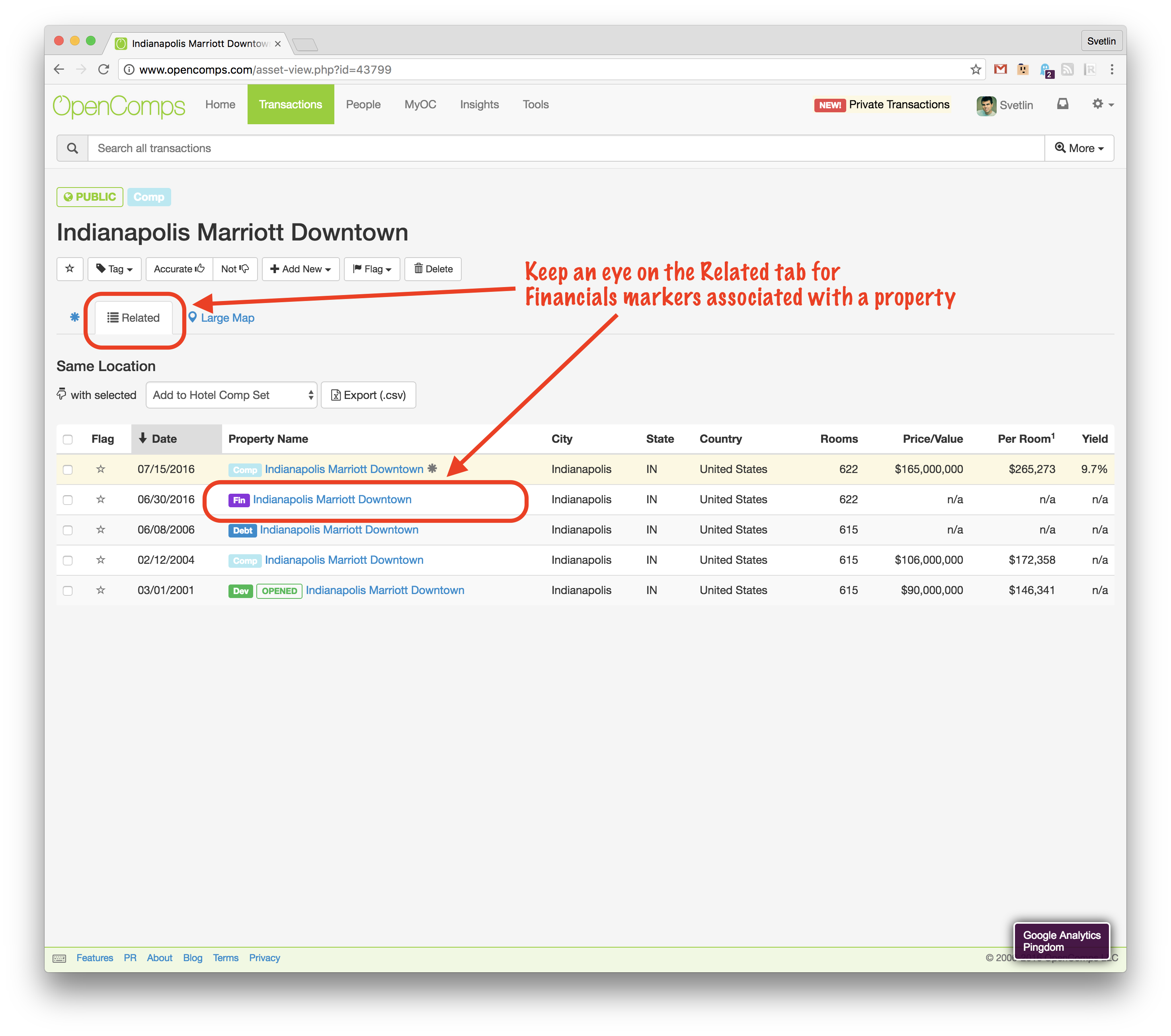Screen dimensions: 1171x1036
Task: Open the Flag dropdown button
Action: tap(373, 269)
